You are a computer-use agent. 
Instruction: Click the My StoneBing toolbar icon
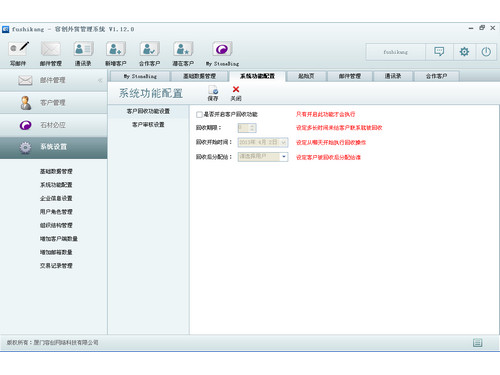pyautogui.click(x=222, y=53)
